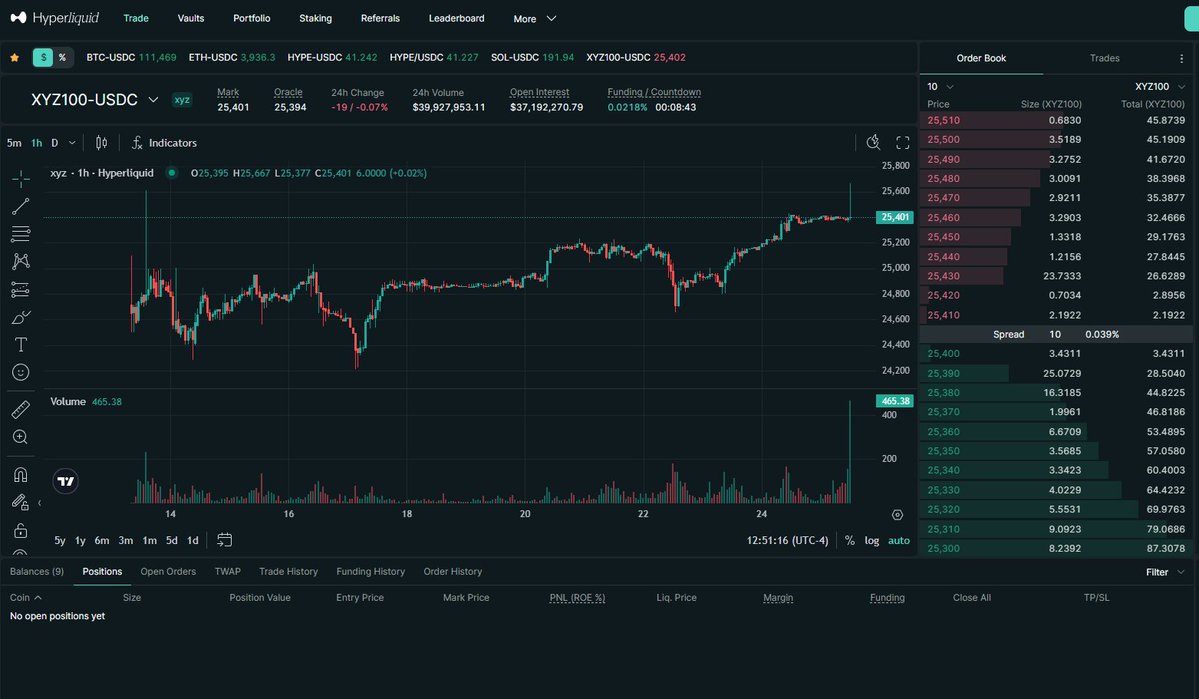This screenshot has width=1199, height=699.
Task: Open the Leaderboard page
Action: (457, 18)
